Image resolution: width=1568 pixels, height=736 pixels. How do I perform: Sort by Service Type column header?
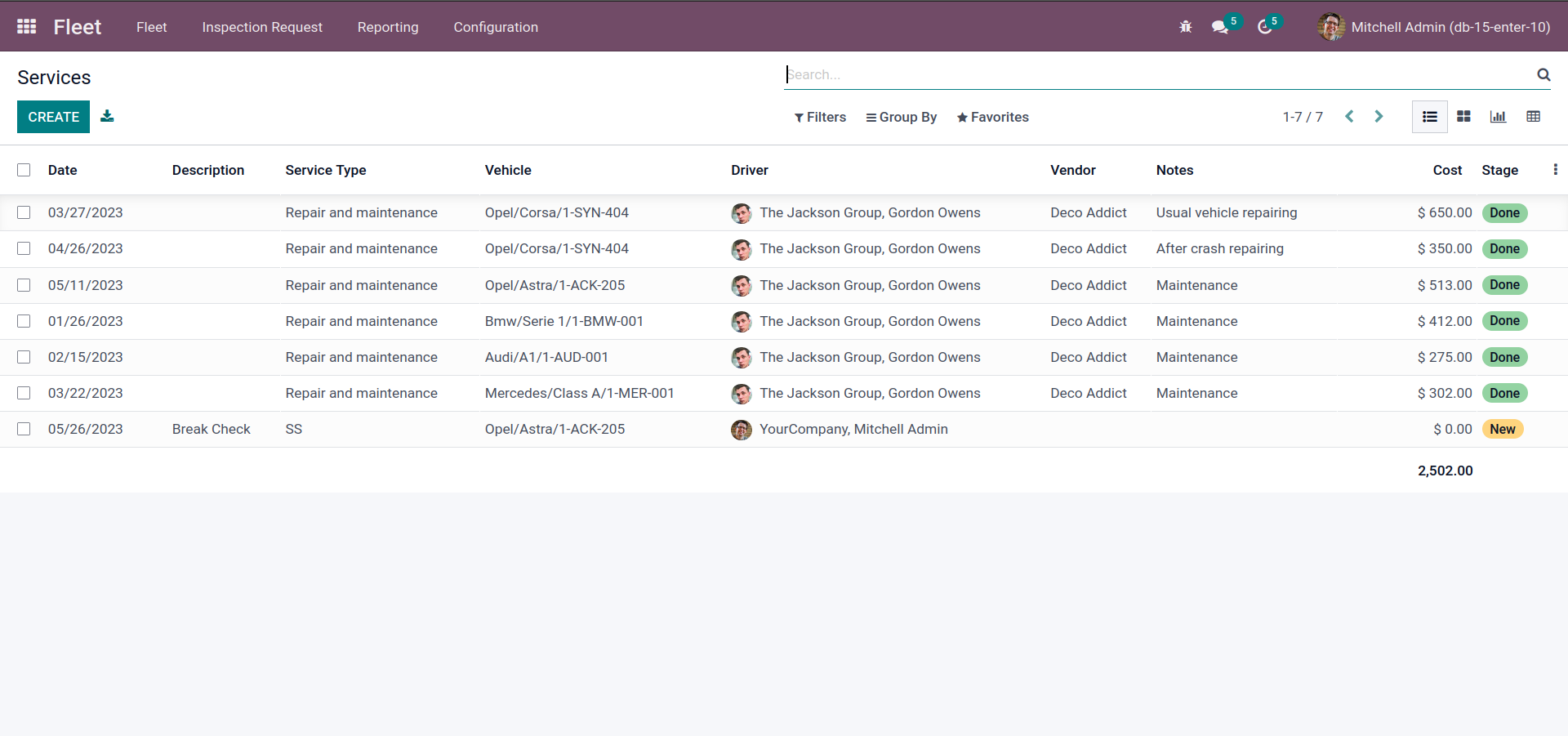326,170
